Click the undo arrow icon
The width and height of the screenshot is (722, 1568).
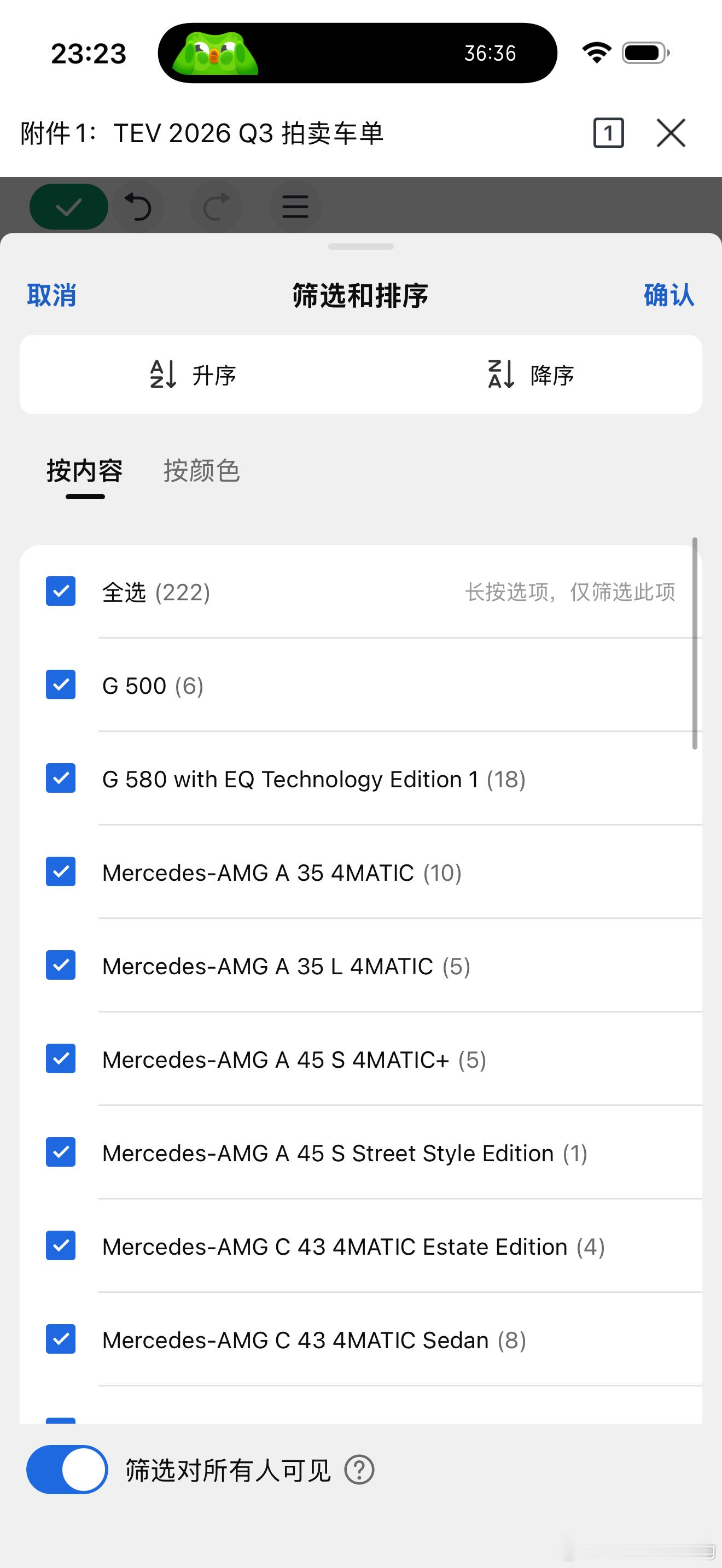click(138, 207)
